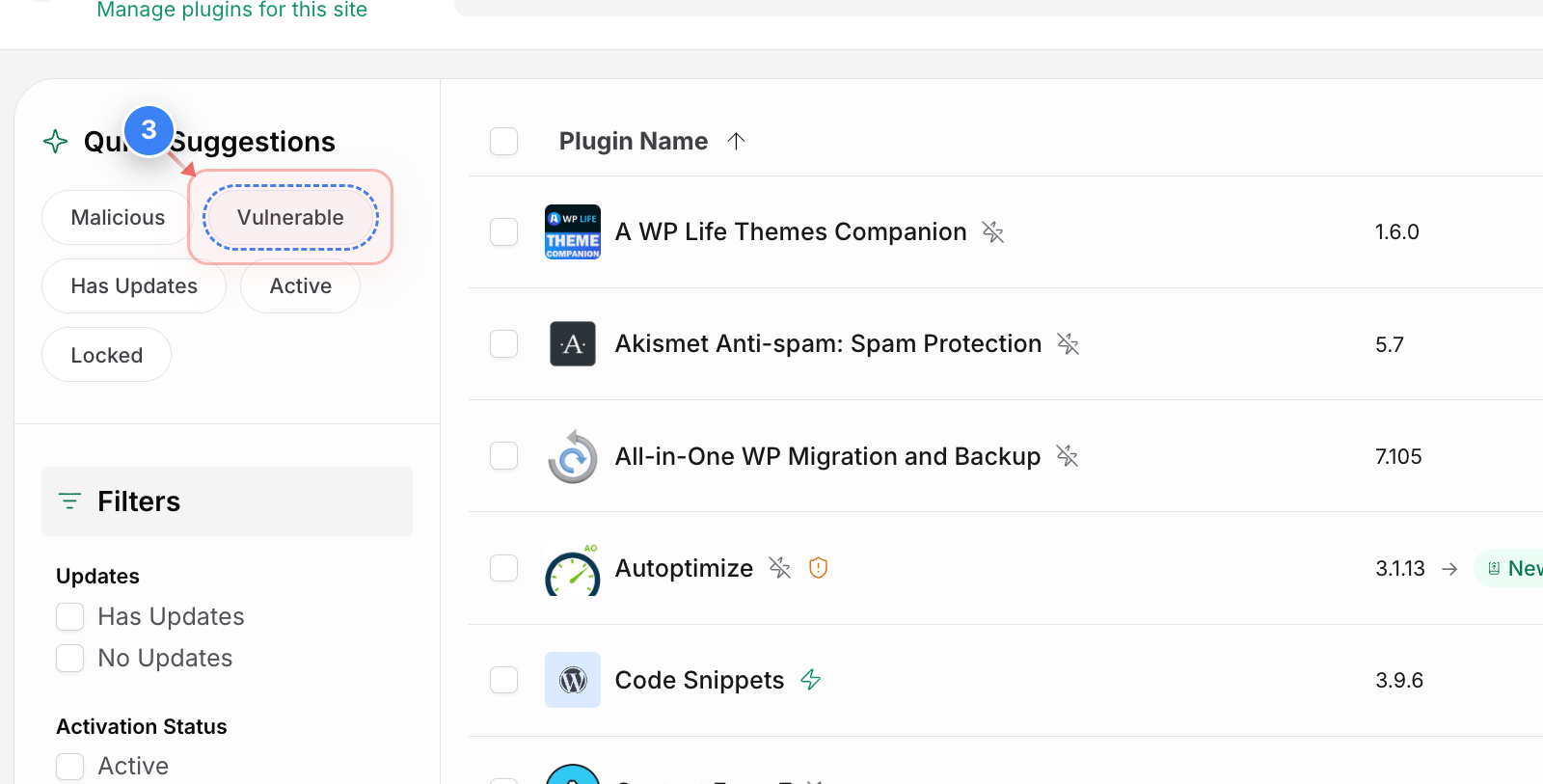Toggle the select-all checkbox beside Plugin Name
The width and height of the screenshot is (1543, 784).
pyautogui.click(x=504, y=141)
